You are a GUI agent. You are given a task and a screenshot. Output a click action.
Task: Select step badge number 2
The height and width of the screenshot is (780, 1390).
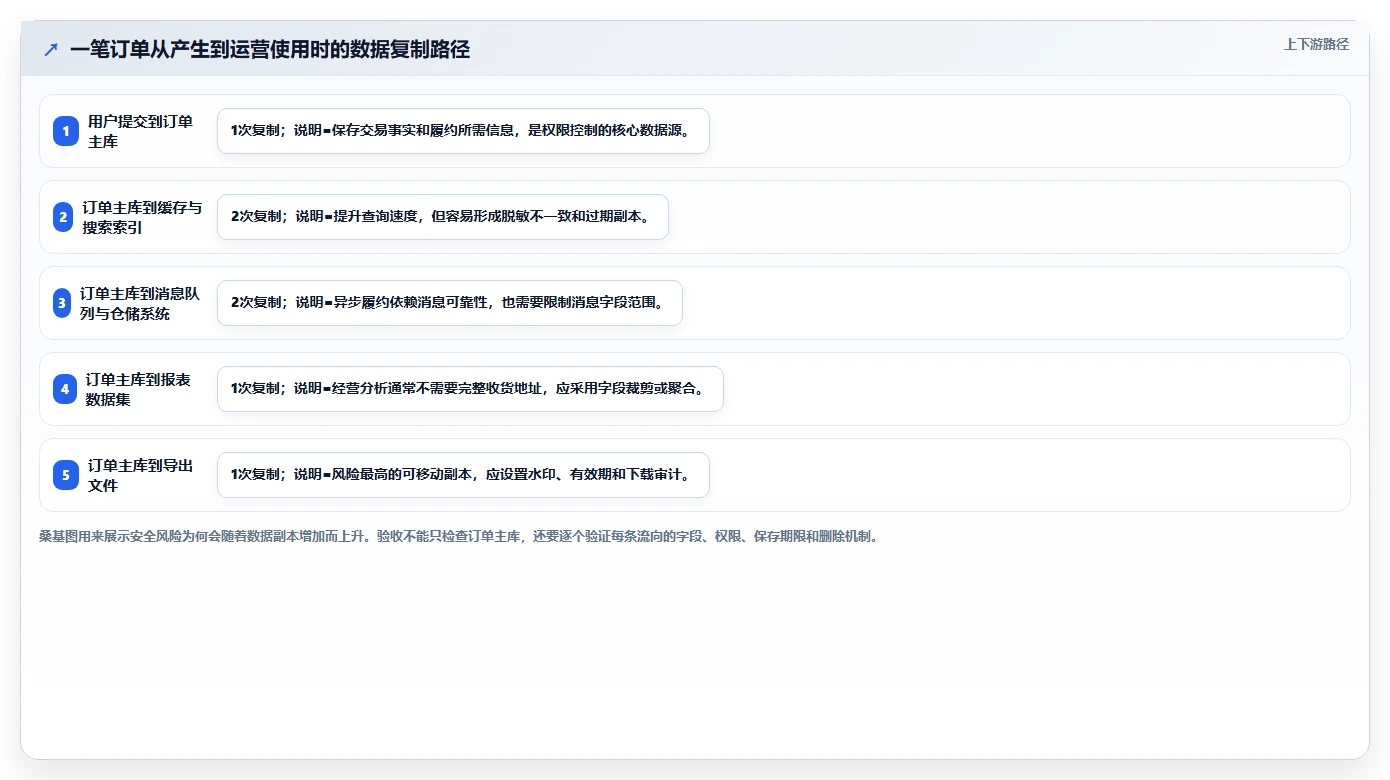click(63, 217)
